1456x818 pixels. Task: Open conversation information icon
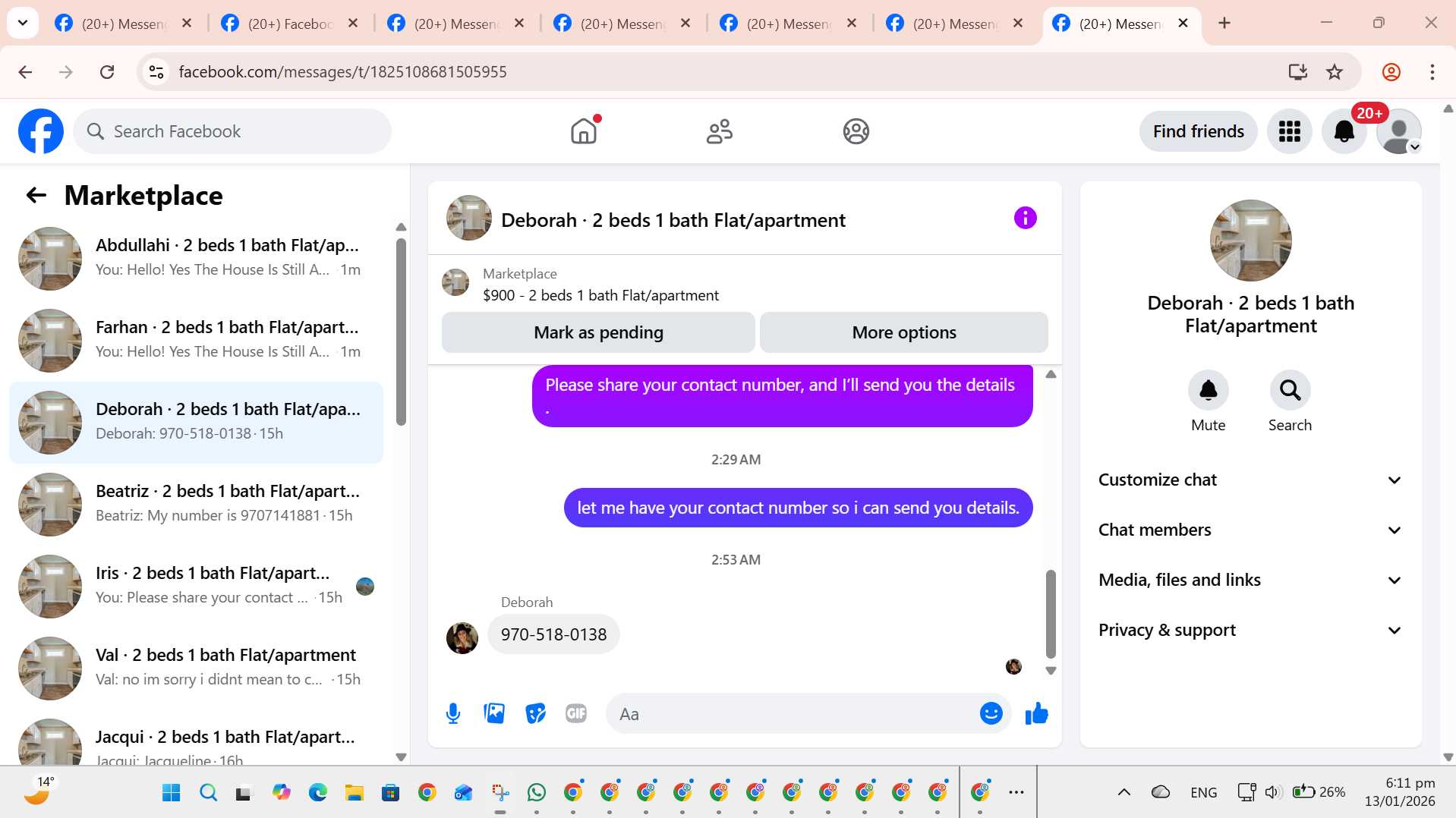(x=1025, y=219)
